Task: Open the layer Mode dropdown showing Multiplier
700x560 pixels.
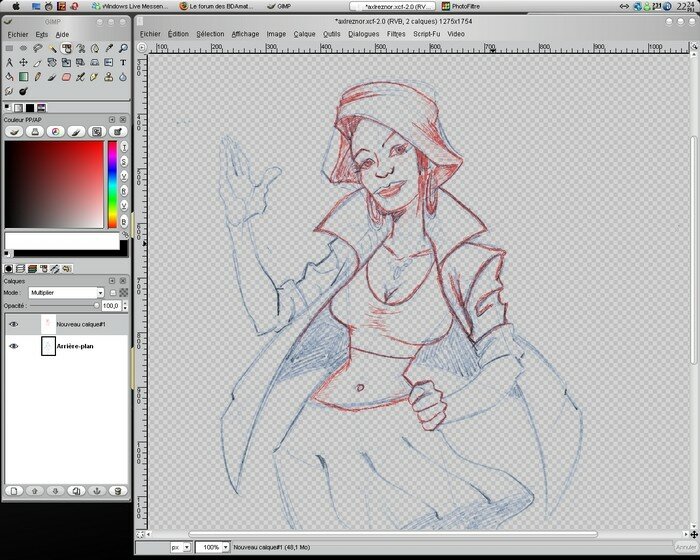Action: (x=67, y=293)
